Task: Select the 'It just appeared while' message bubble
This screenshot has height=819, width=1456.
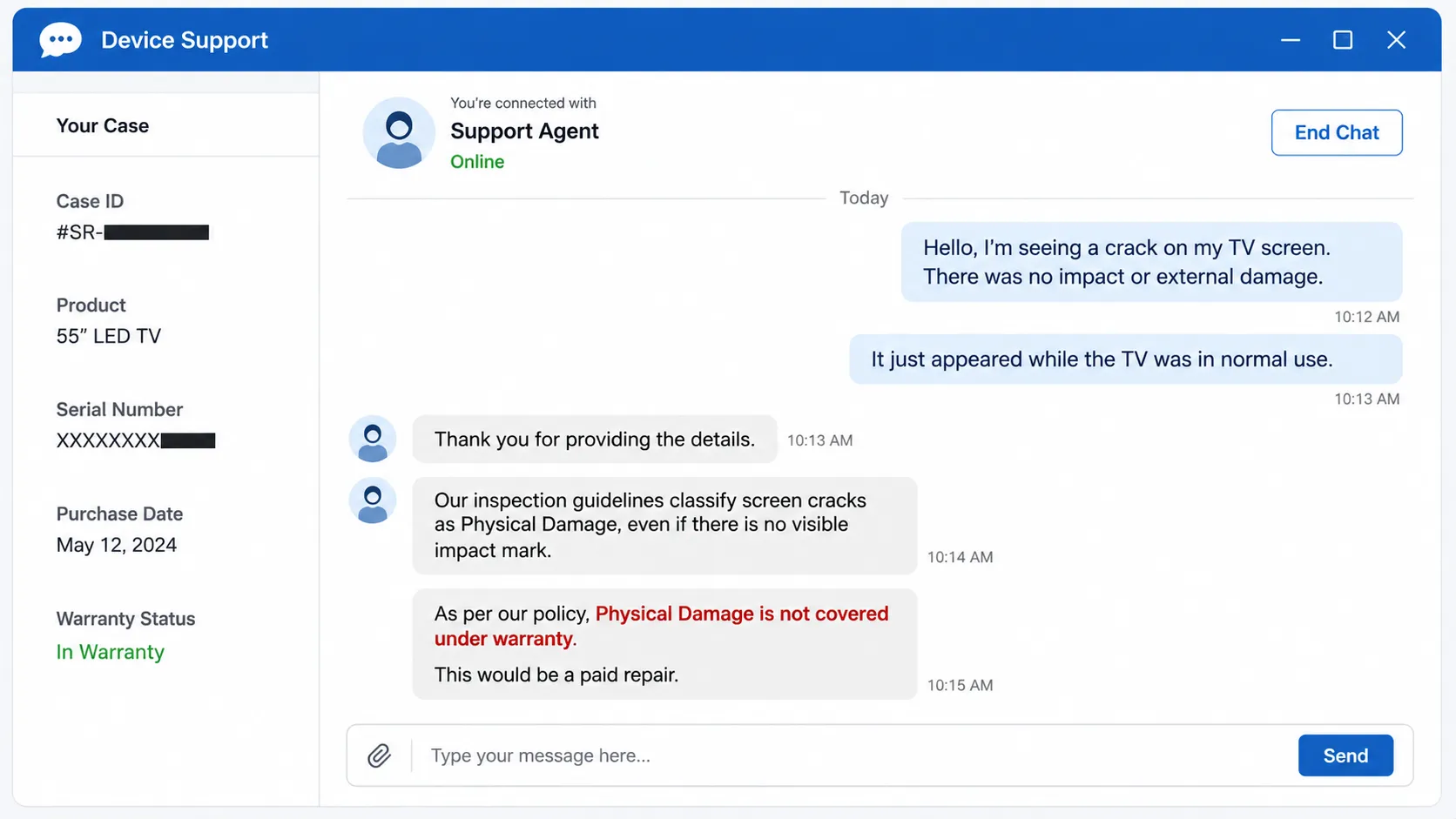Action: coord(1126,359)
